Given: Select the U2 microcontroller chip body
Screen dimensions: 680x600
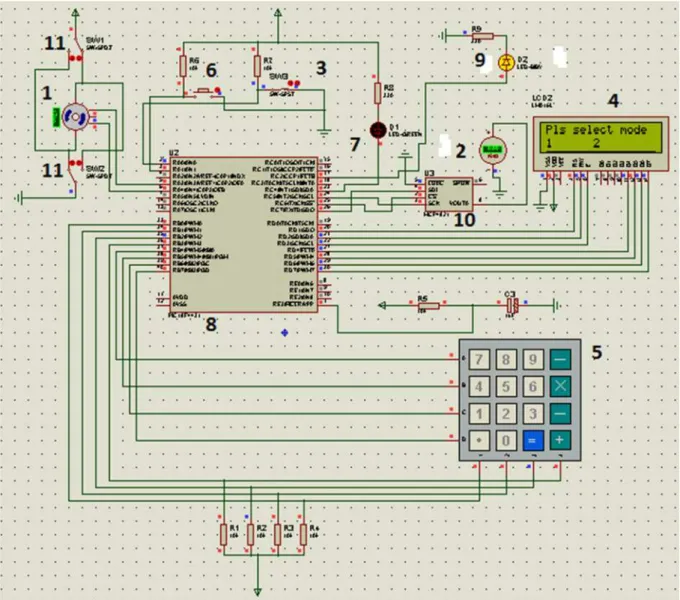Looking at the screenshot, I should click(243, 234).
